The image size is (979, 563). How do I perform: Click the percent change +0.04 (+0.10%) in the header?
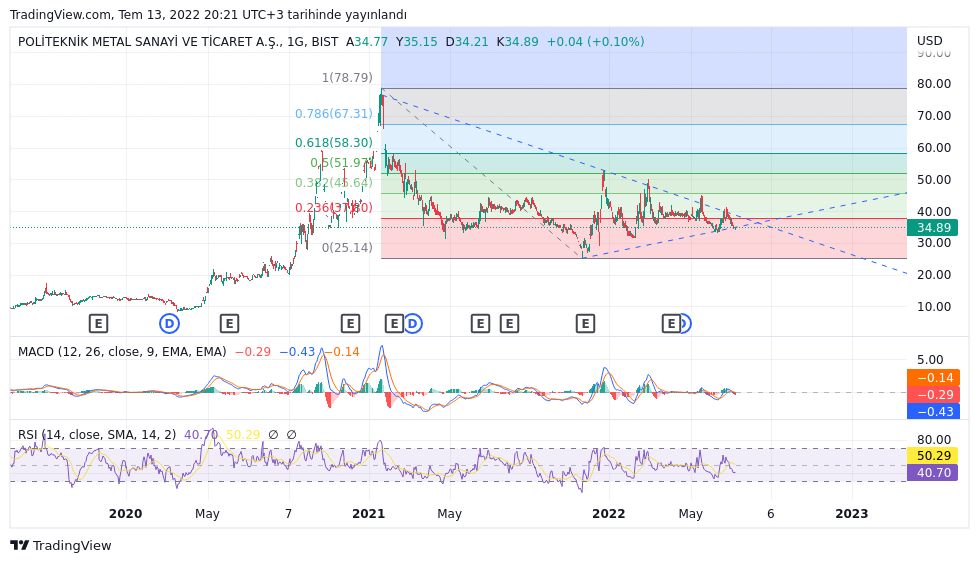tap(596, 42)
